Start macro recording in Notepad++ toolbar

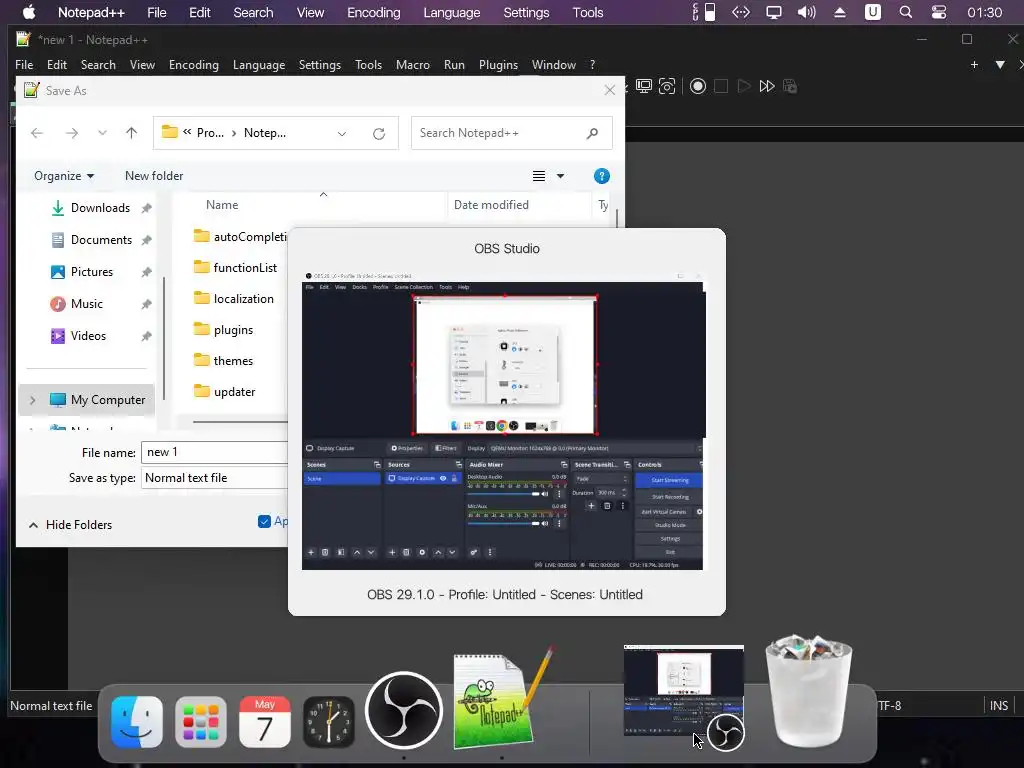coord(697,86)
